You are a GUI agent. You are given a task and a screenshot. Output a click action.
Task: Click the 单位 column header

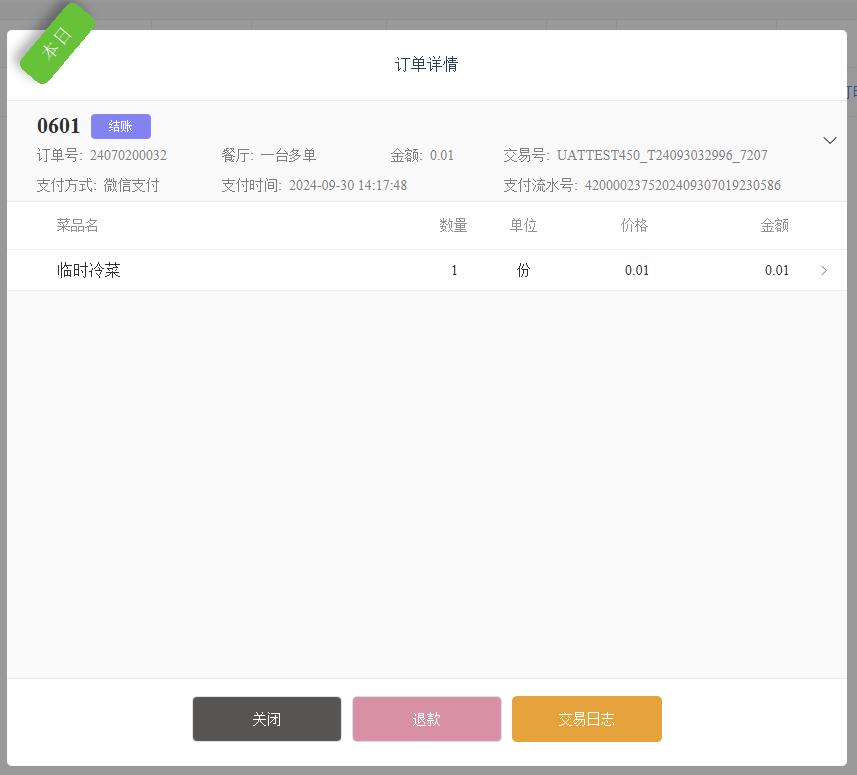tap(523, 225)
